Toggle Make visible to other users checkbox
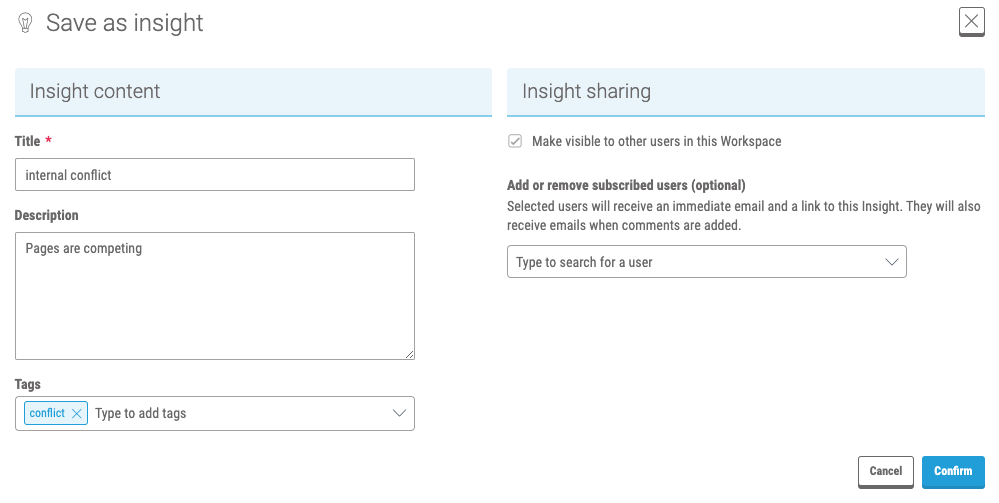 click(515, 141)
